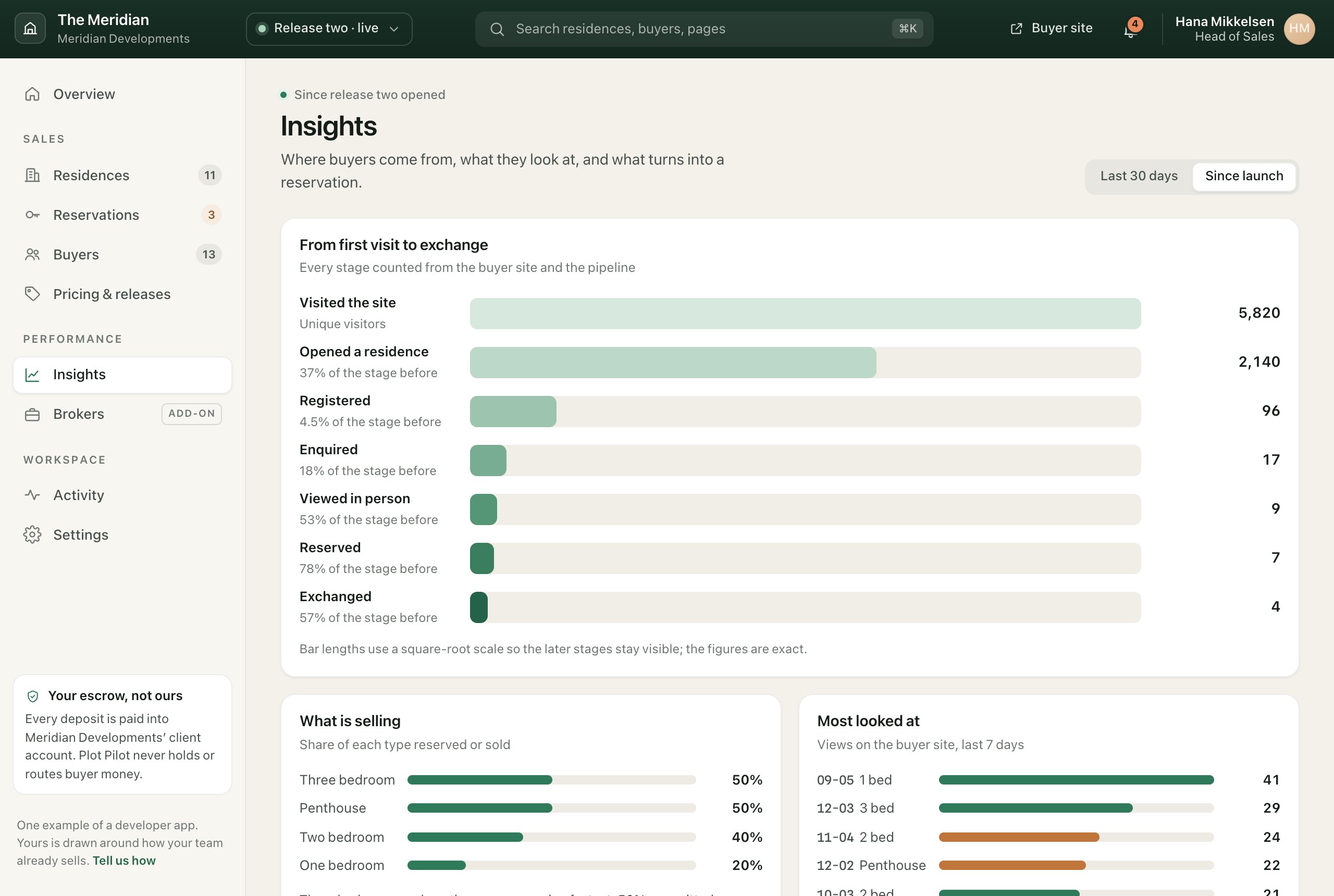Click the Reservations count badge 3
This screenshot has width=1334, height=896.
pos(211,215)
